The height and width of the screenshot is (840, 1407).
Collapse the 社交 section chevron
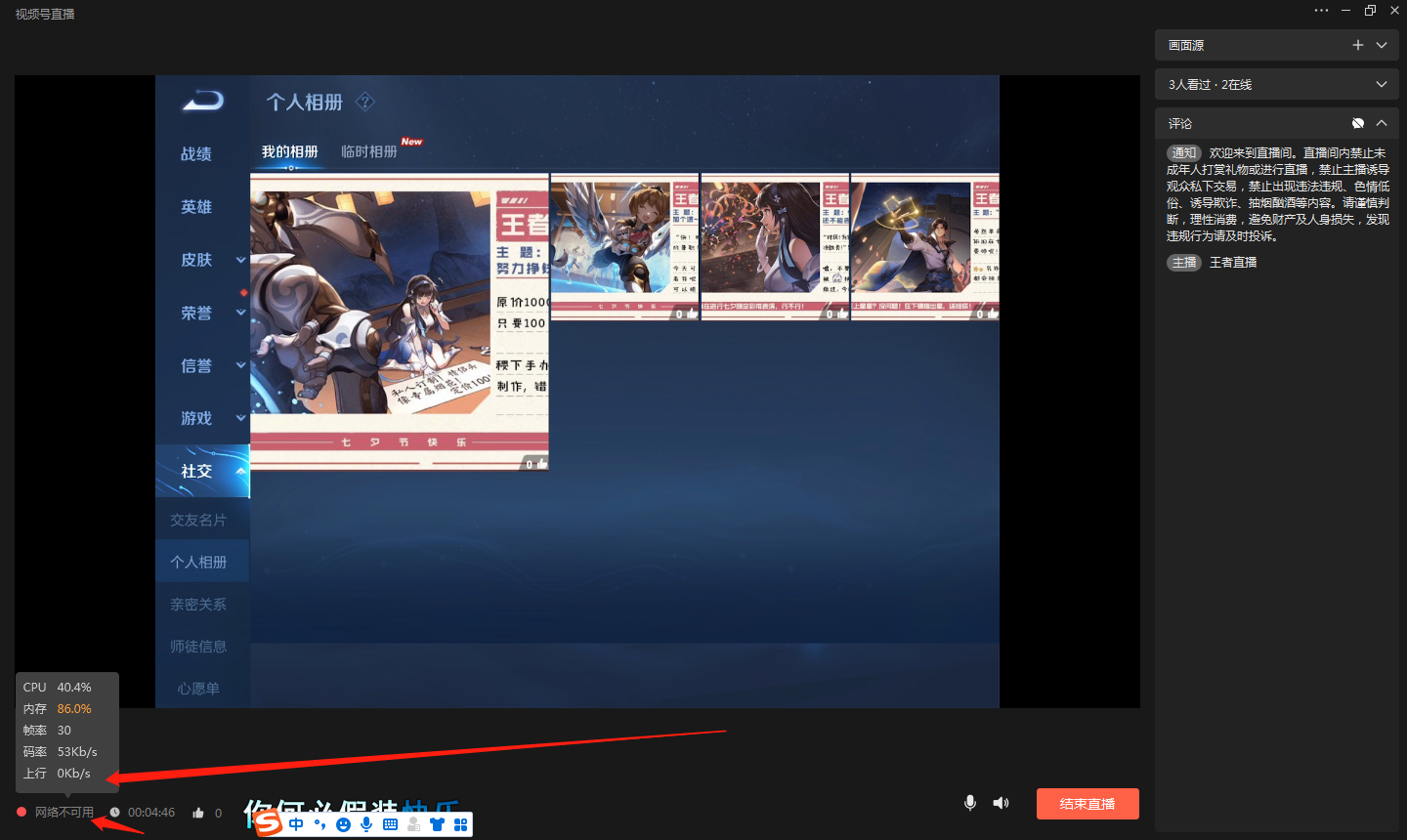pos(240,471)
